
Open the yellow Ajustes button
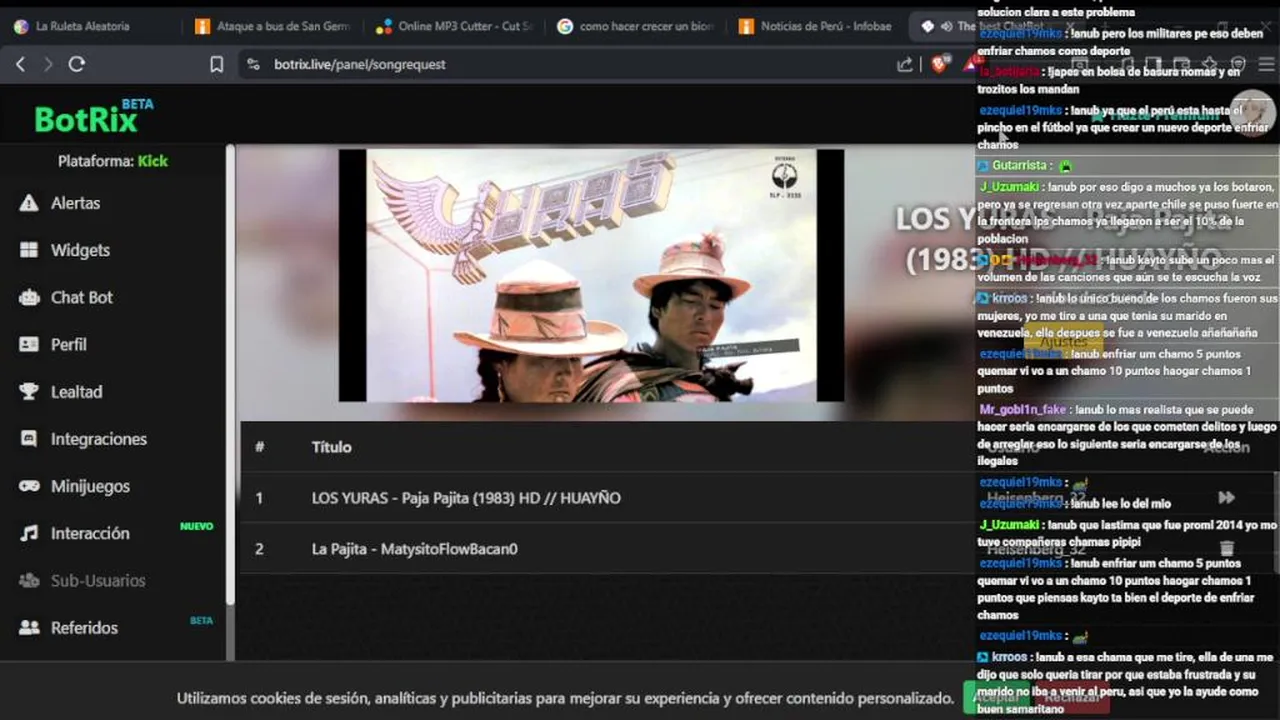click(x=1063, y=341)
